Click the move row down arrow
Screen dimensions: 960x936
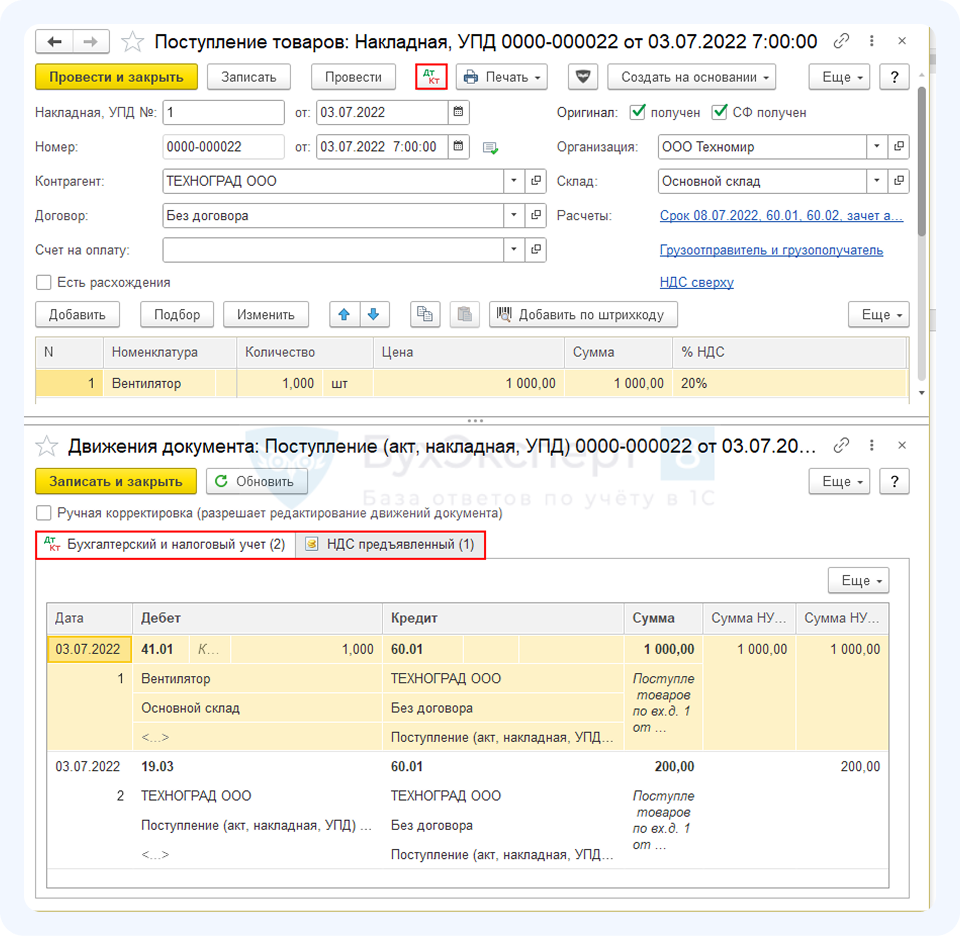(373, 314)
